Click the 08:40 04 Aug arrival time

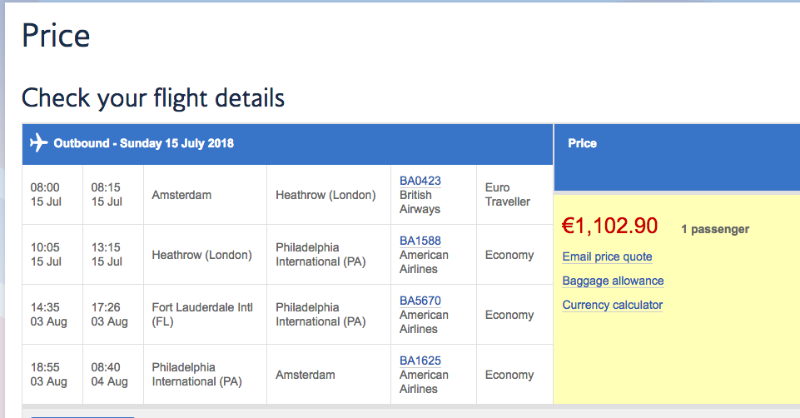pos(106,375)
